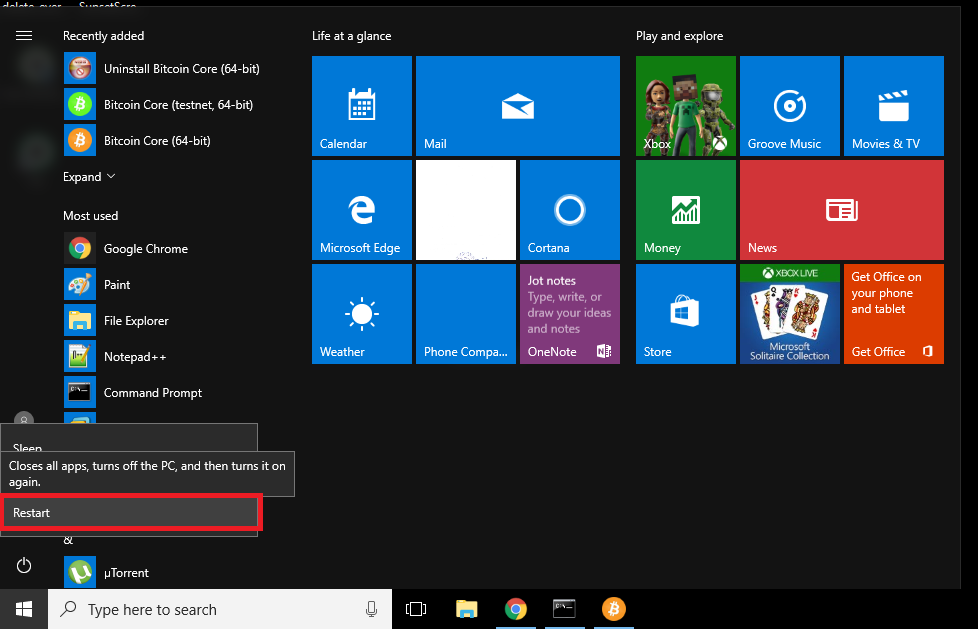Click the Most used heading

[x=90, y=216]
